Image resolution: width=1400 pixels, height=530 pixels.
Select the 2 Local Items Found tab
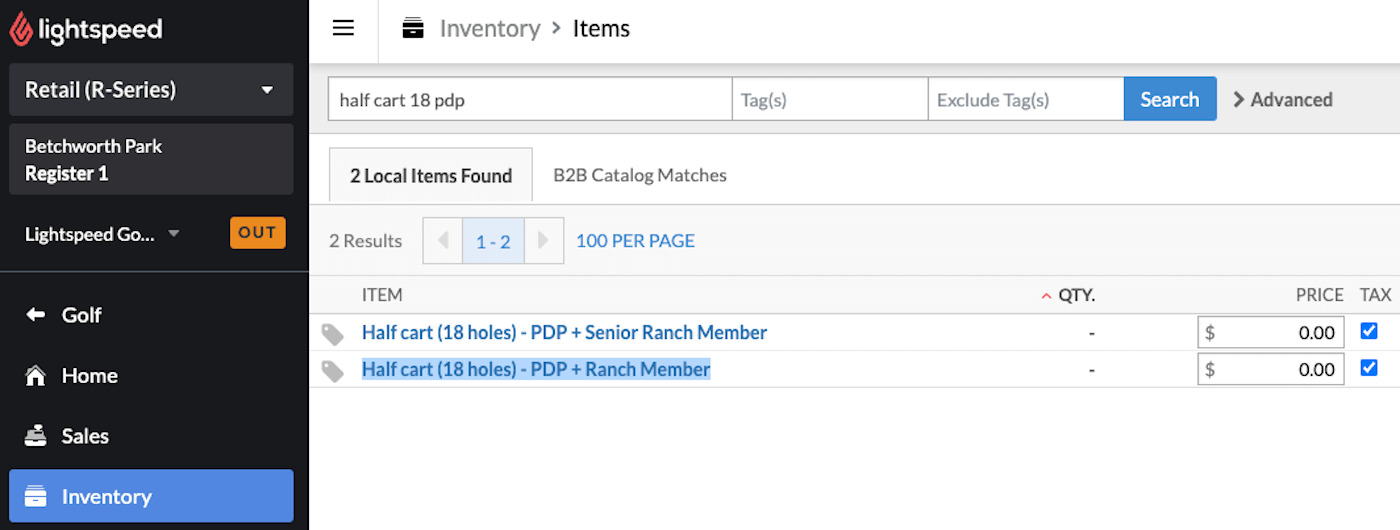431,176
